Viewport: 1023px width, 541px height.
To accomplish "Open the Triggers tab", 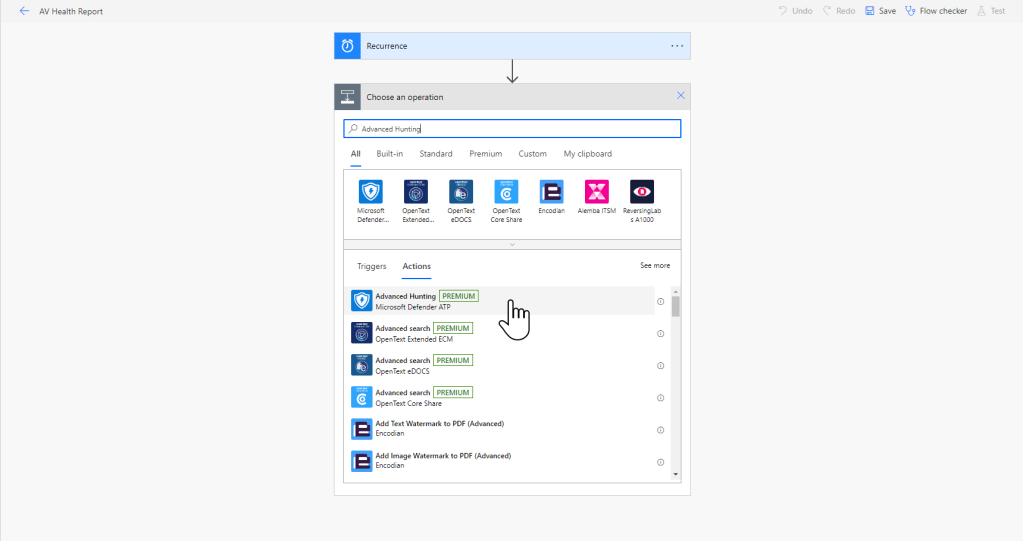I will (371, 266).
